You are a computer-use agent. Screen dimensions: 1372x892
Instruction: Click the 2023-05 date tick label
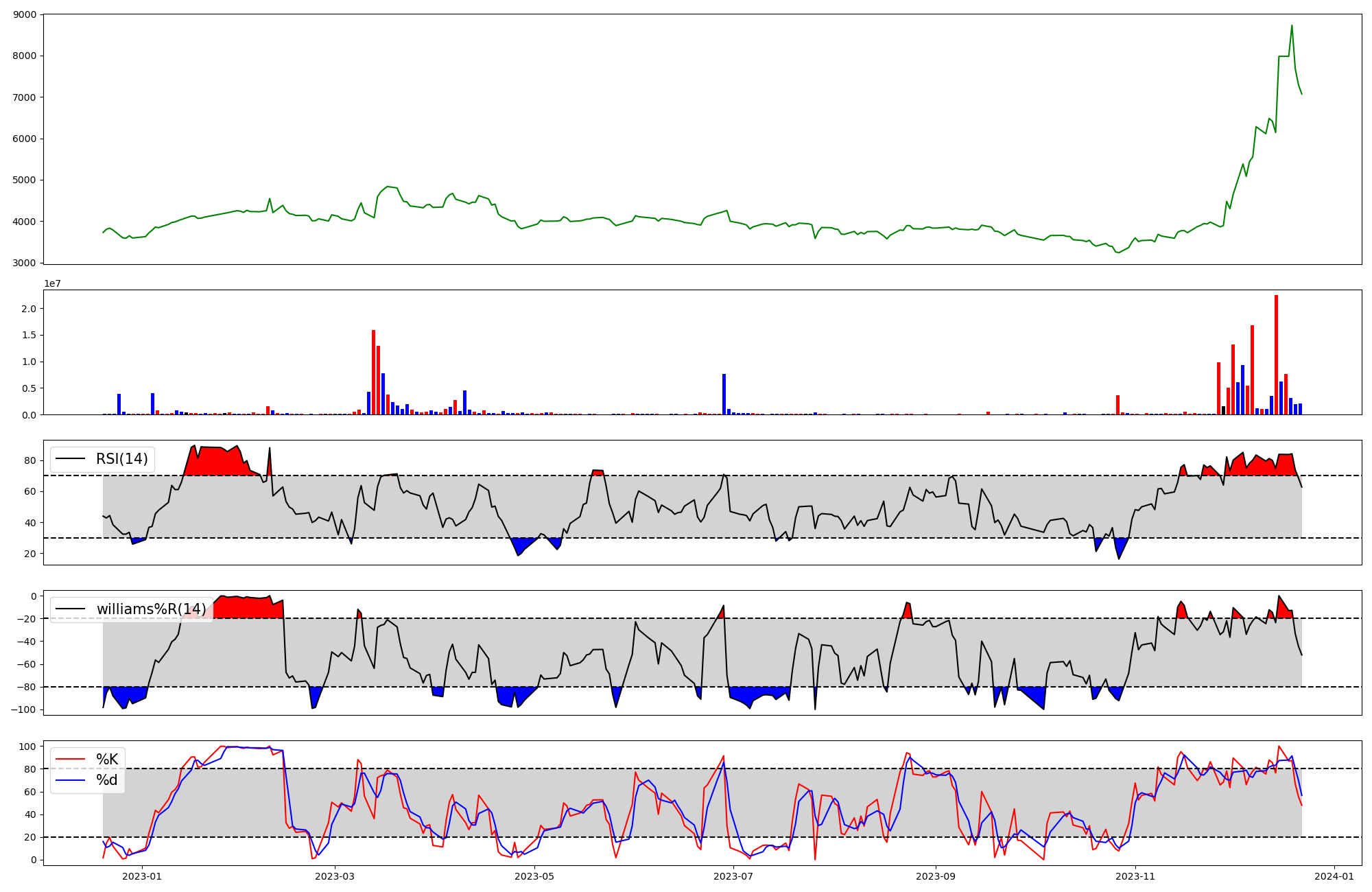point(534,876)
